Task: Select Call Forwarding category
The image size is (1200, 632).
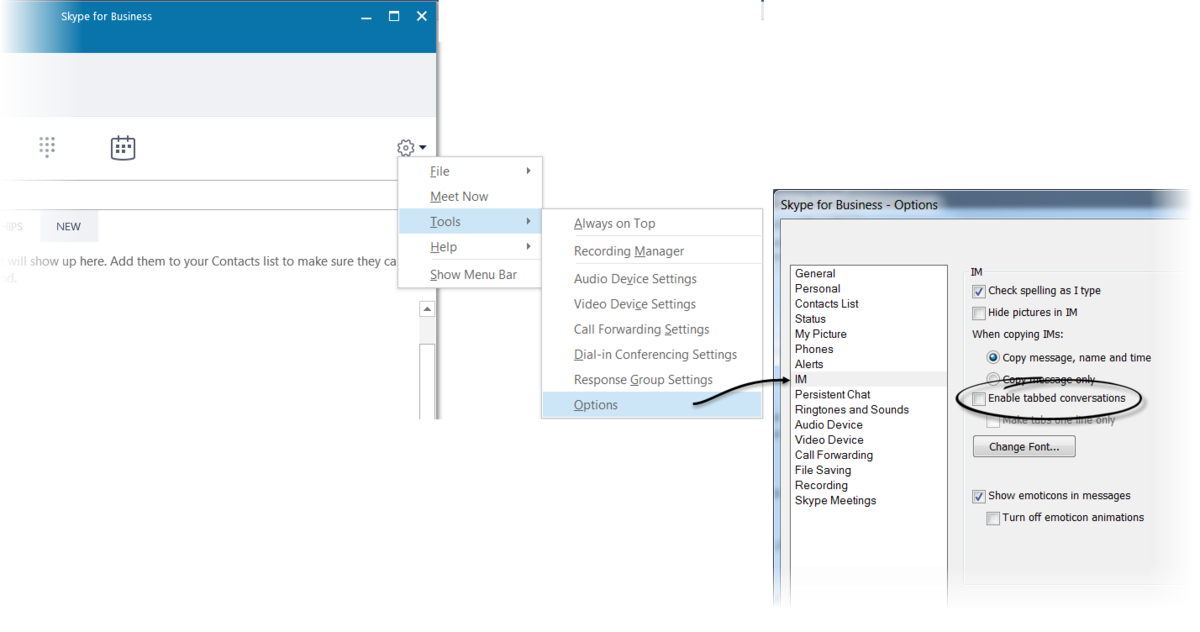Action: click(x=868, y=455)
